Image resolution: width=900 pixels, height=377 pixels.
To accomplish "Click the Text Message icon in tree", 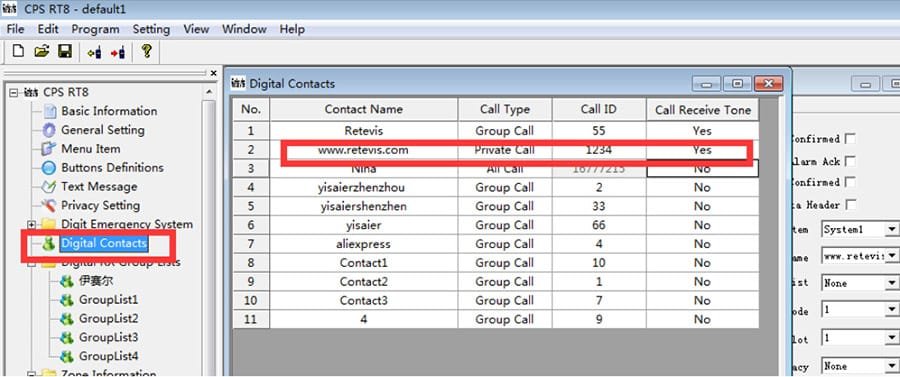I will pyautogui.click(x=50, y=187).
